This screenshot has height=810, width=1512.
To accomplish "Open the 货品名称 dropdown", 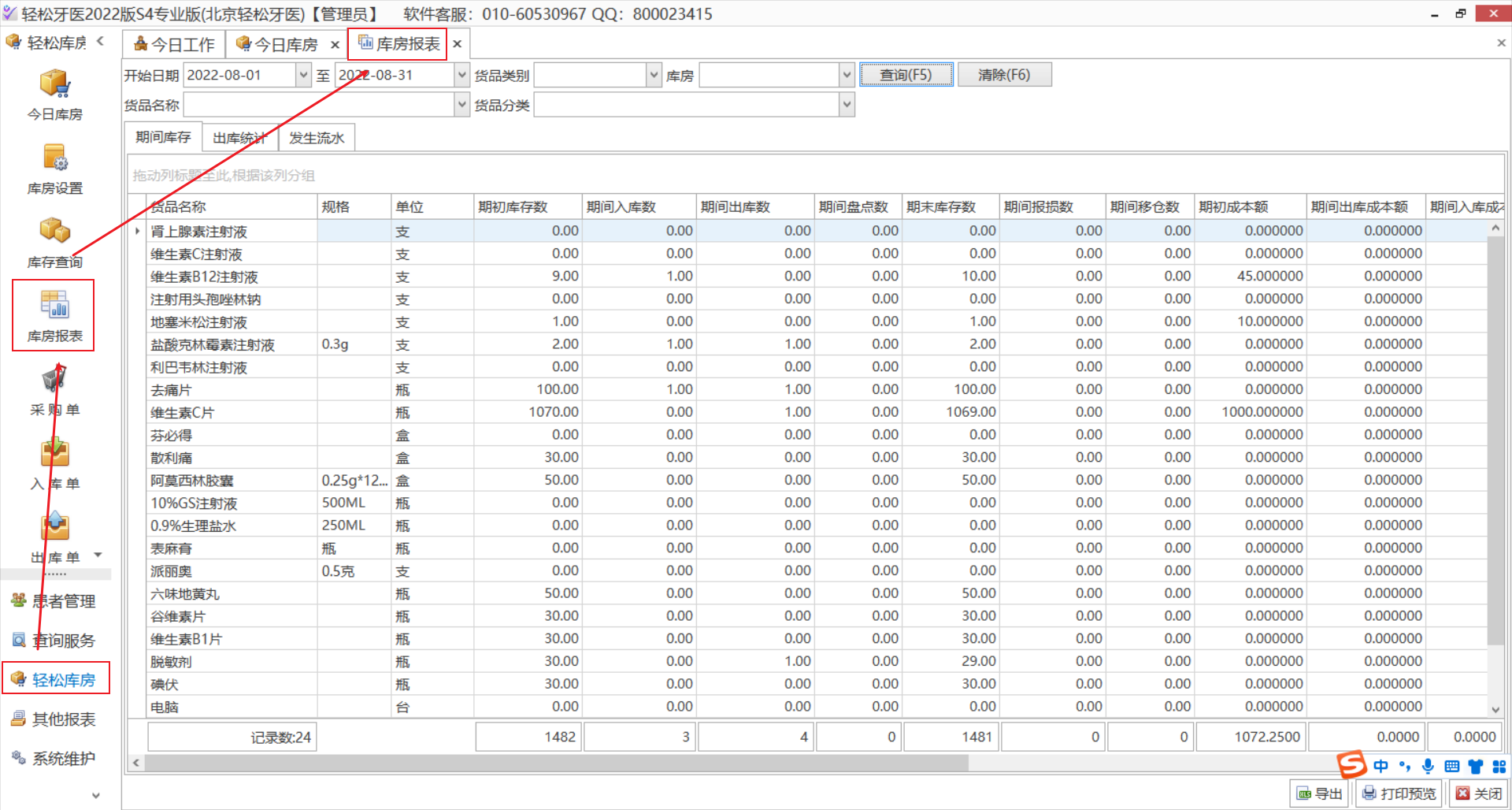I will tap(462, 105).
